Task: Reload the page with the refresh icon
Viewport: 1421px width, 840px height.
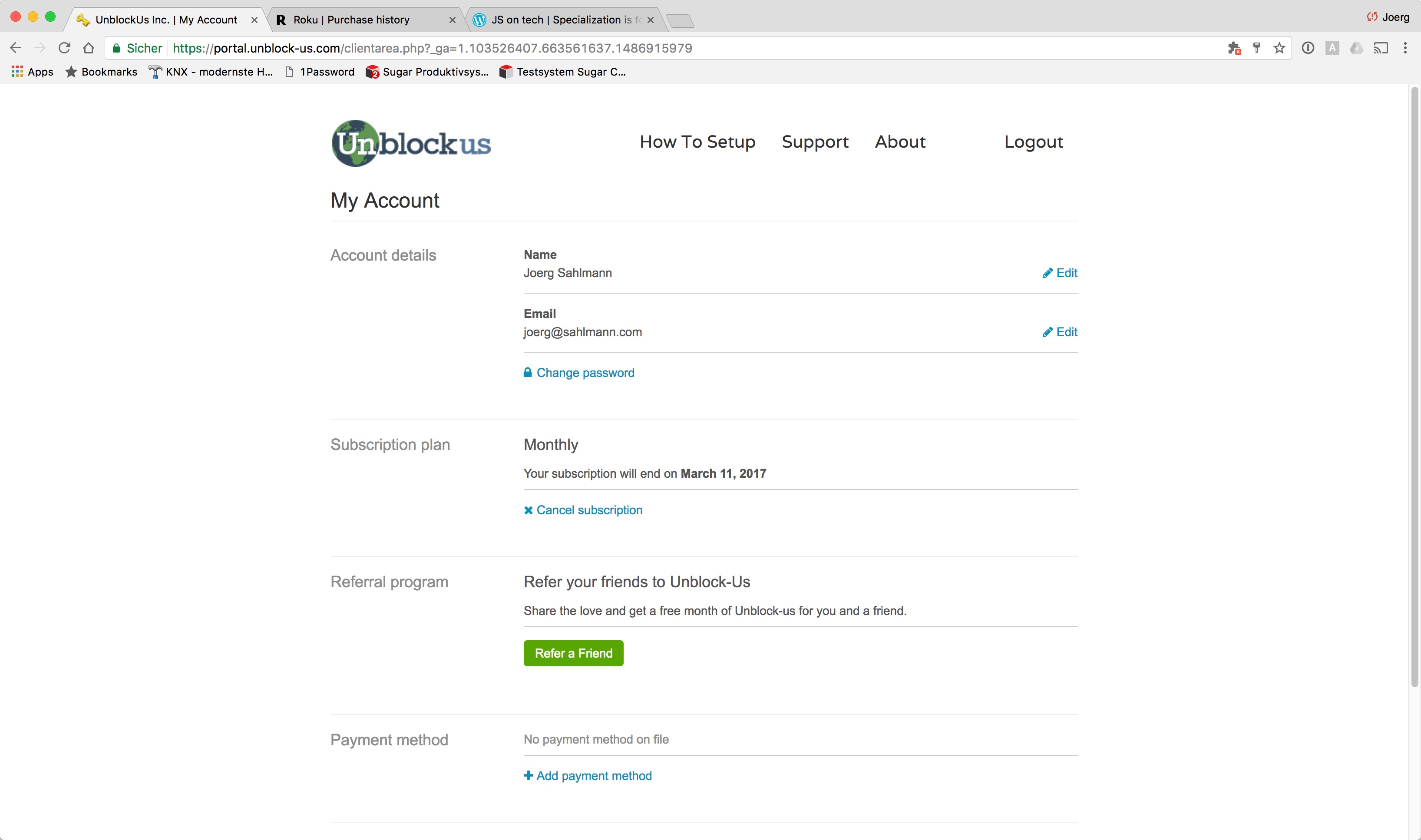Action: click(65, 48)
